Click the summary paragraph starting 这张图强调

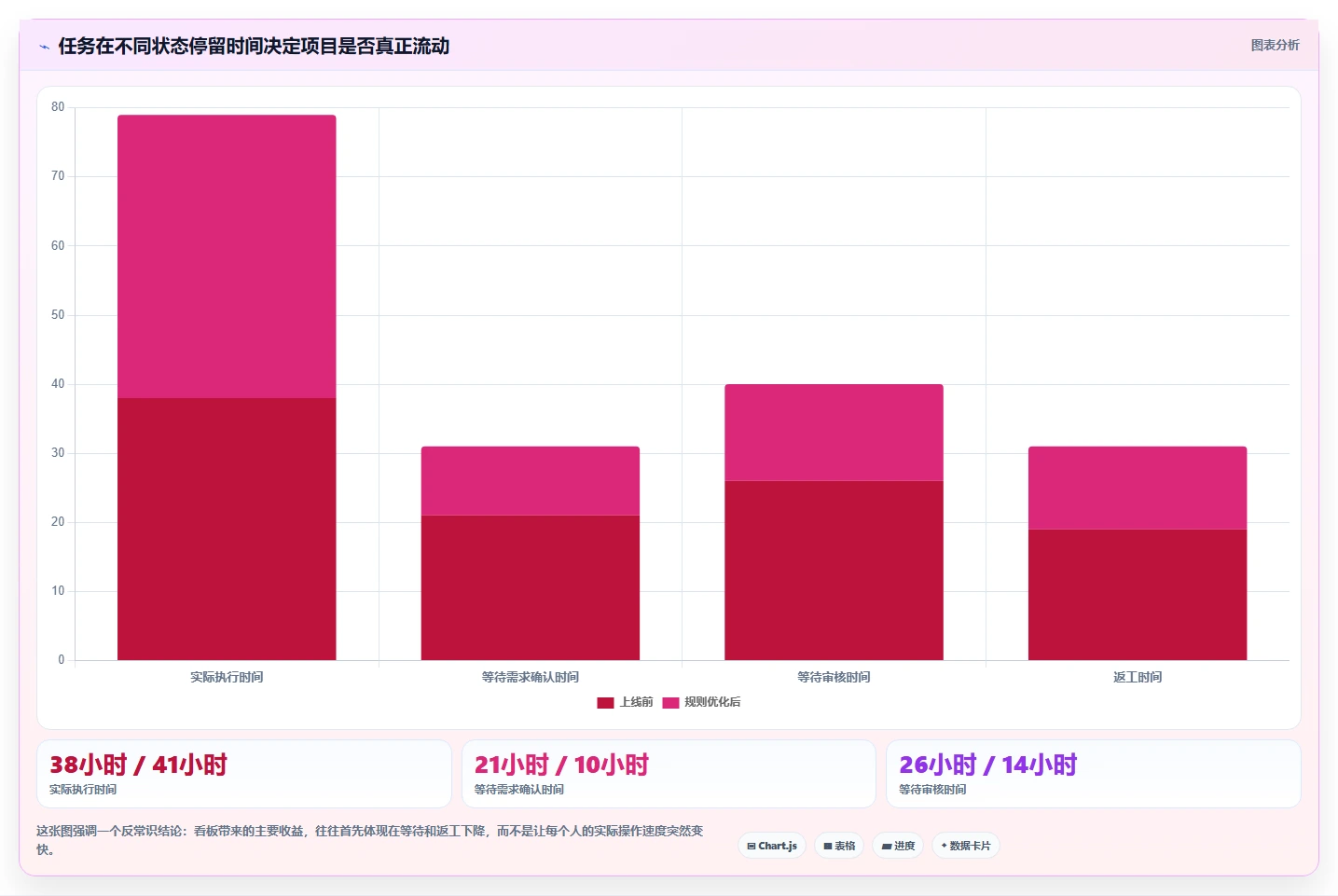point(370,840)
